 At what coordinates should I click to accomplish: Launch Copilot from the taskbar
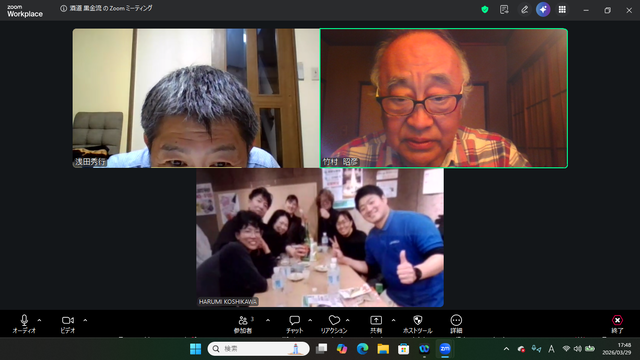pyautogui.click(x=342, y=349)
